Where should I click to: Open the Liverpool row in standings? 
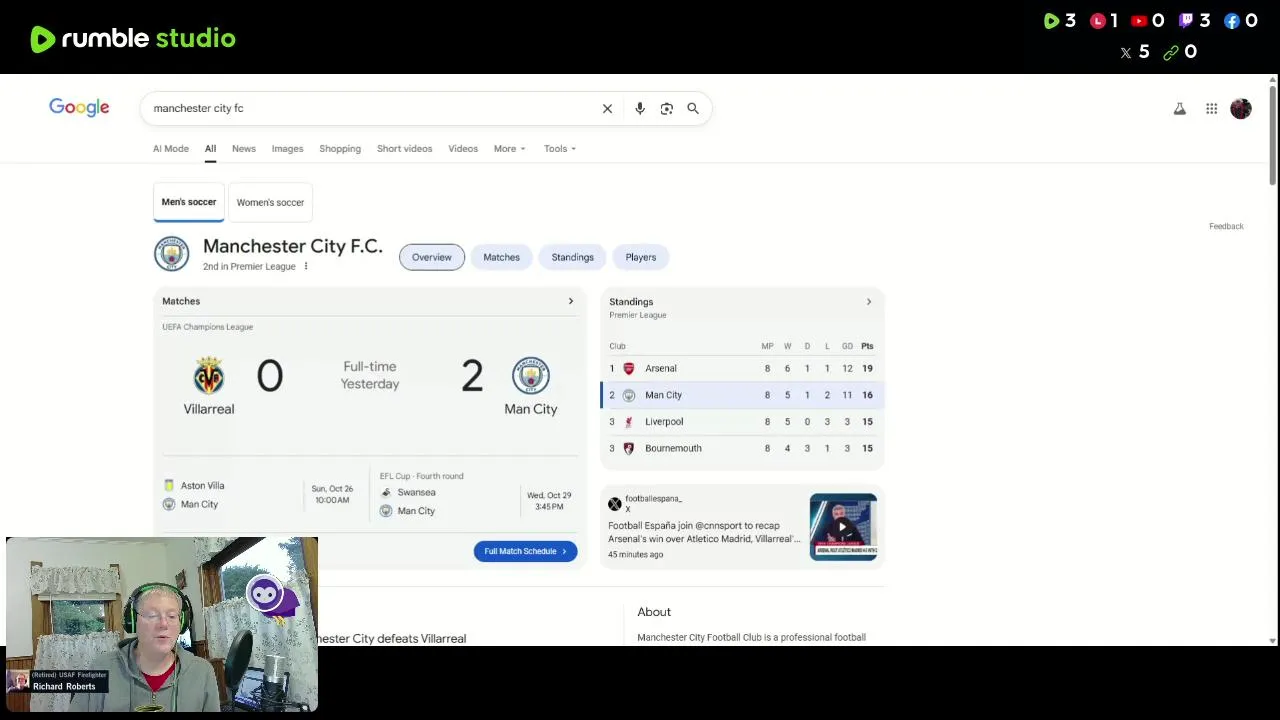click(742, 422)
